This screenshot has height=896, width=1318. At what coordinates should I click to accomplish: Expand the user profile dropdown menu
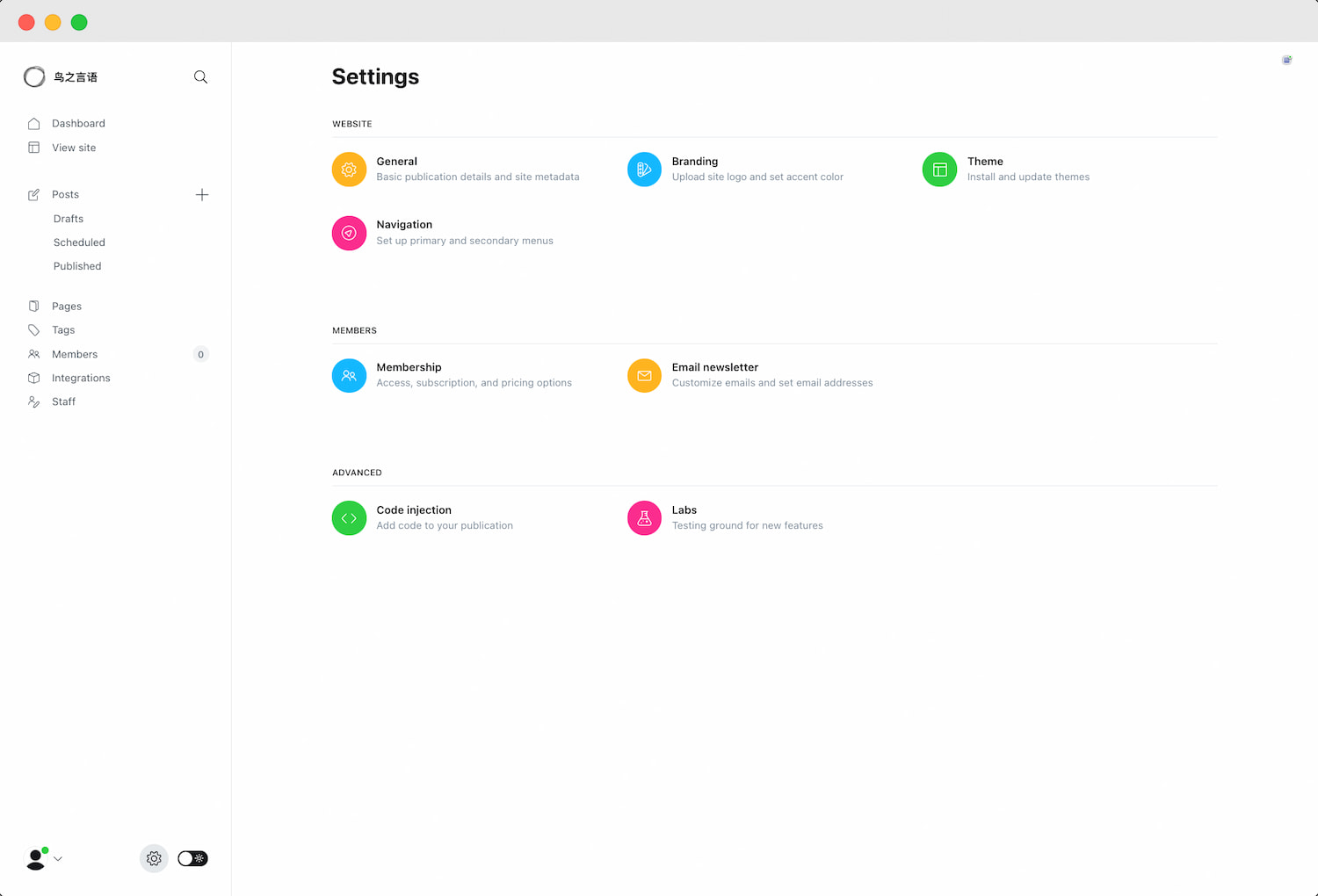(44, 858)
